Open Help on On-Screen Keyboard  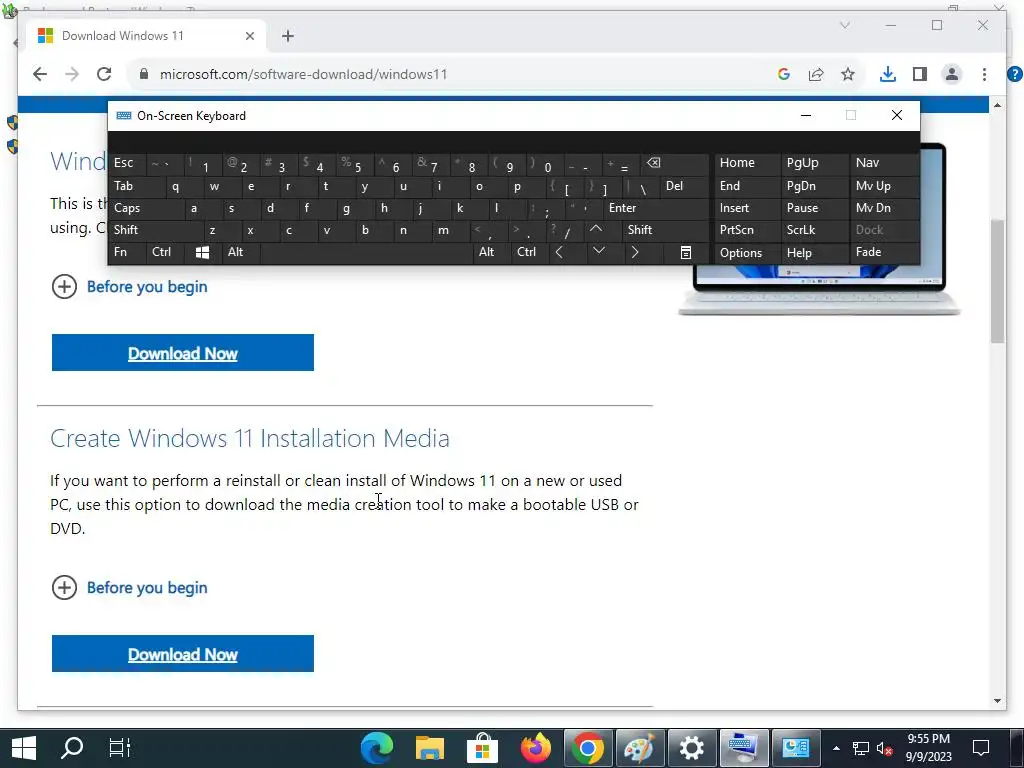(814, 253)
